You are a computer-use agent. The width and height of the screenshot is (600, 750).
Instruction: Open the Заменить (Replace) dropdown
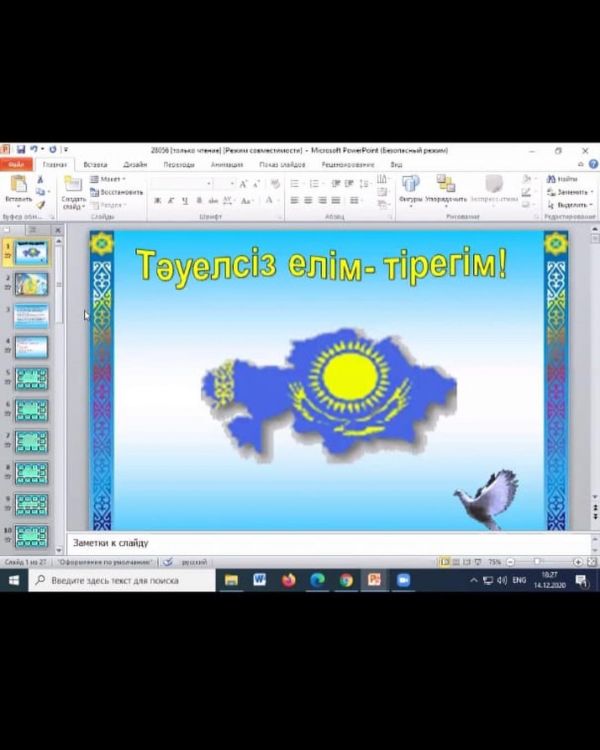coord(571,191)
